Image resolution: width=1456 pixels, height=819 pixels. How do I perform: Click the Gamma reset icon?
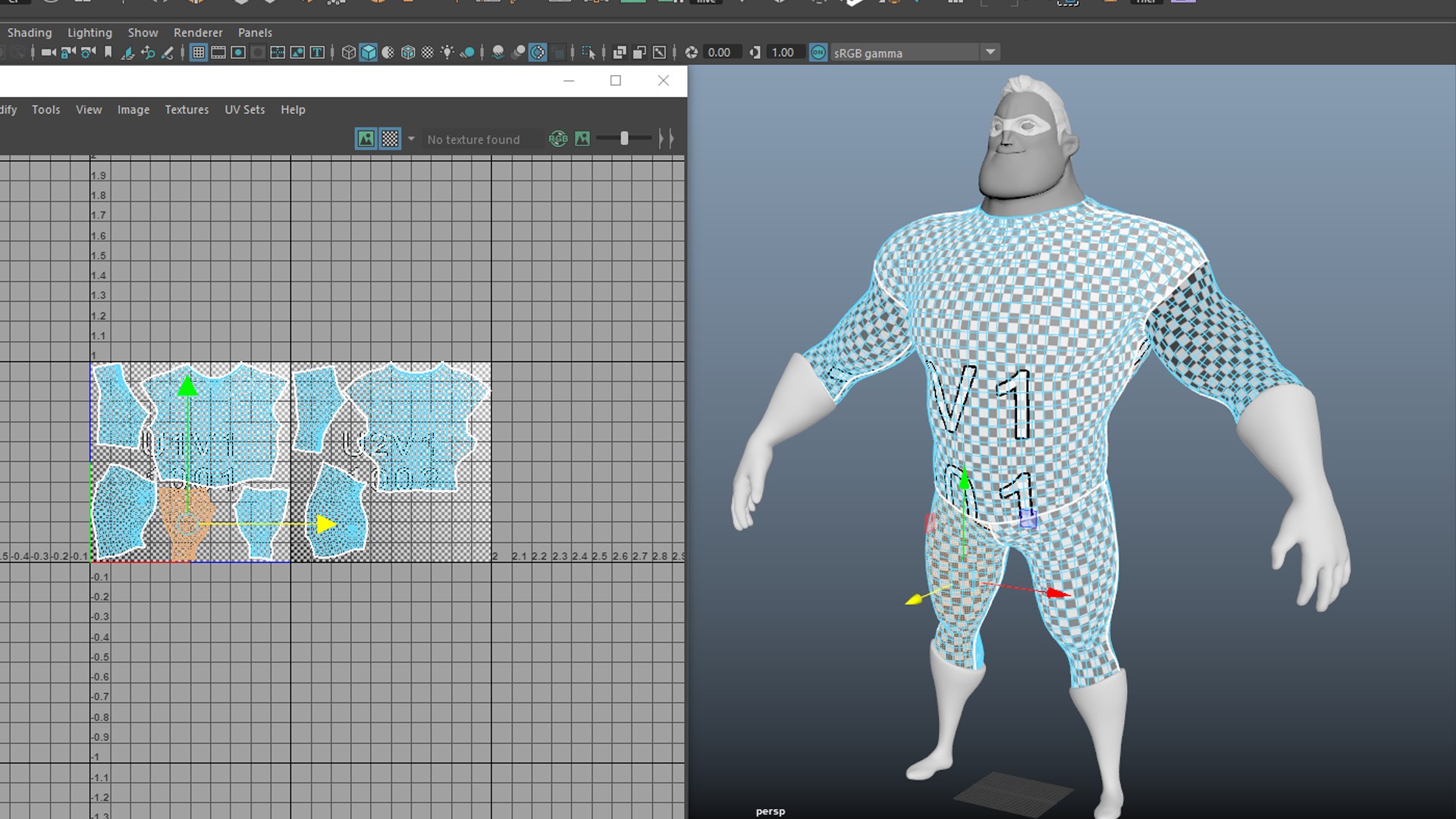[755, 52]
